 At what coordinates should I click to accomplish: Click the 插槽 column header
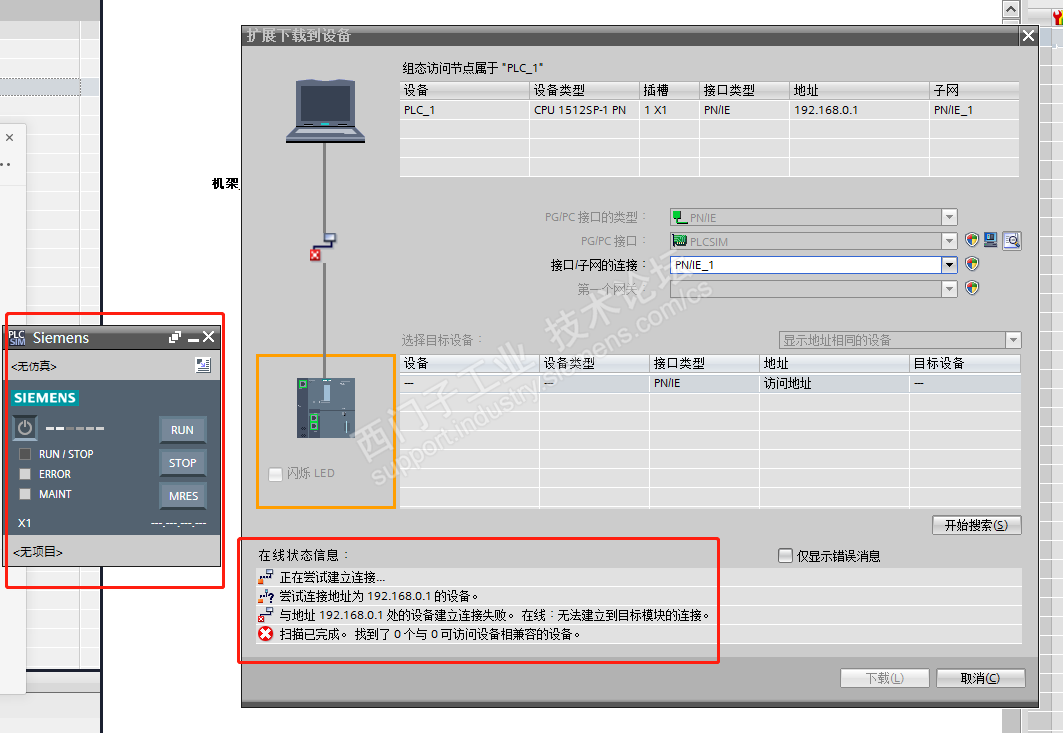(x=668, y=90)
